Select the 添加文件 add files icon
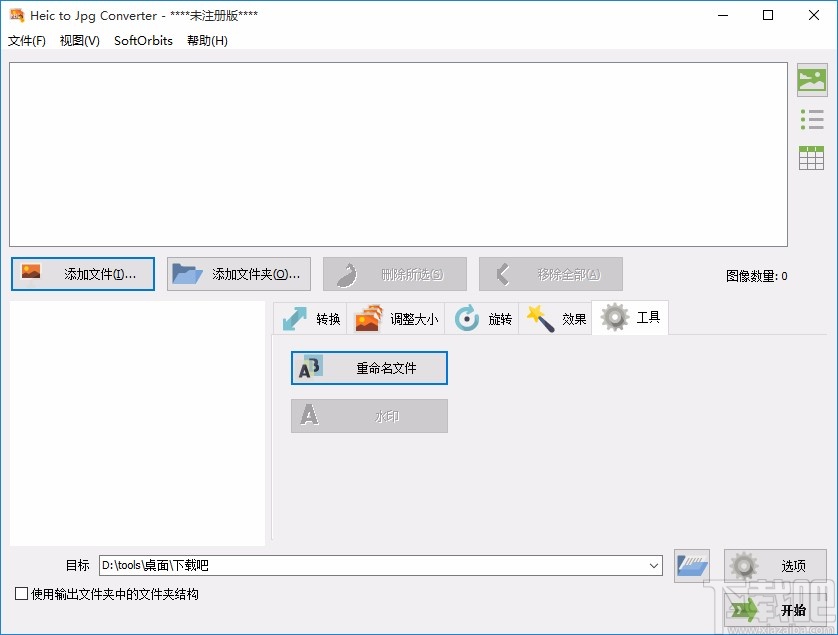This screenshot has width=838, height=635. click(x=30, y=273)
